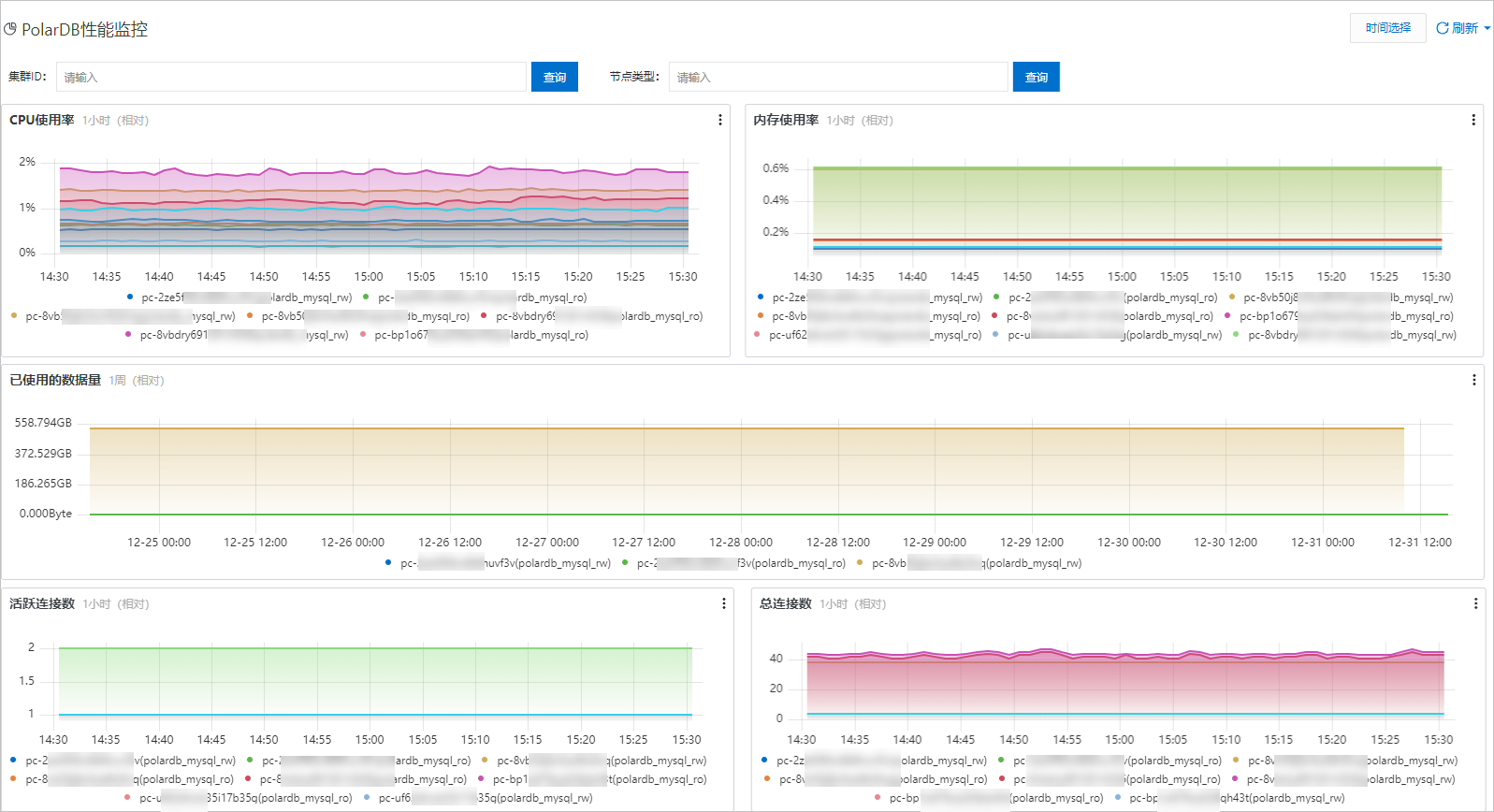Expand the dropdown arrow beside 刷新

1487,28
